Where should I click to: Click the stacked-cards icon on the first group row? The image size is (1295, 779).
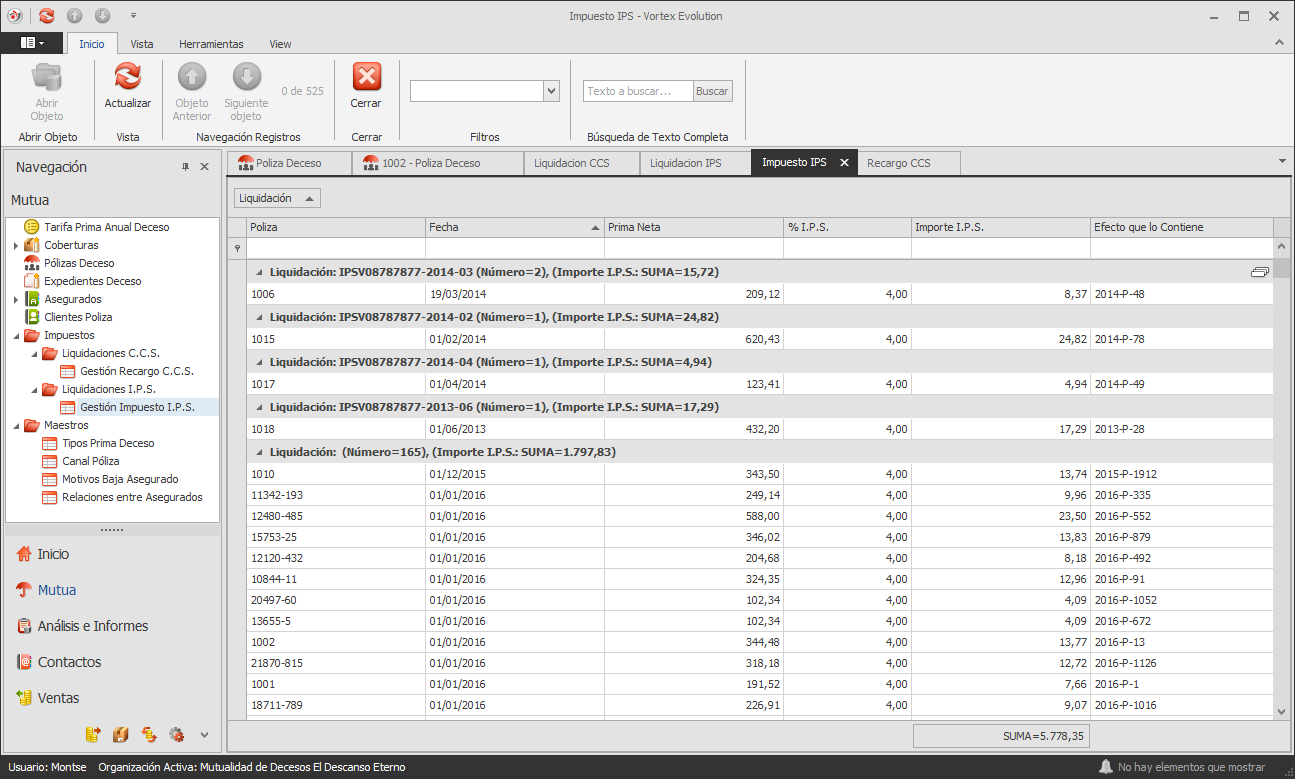pyautogui.click(x=1259, y=272)
